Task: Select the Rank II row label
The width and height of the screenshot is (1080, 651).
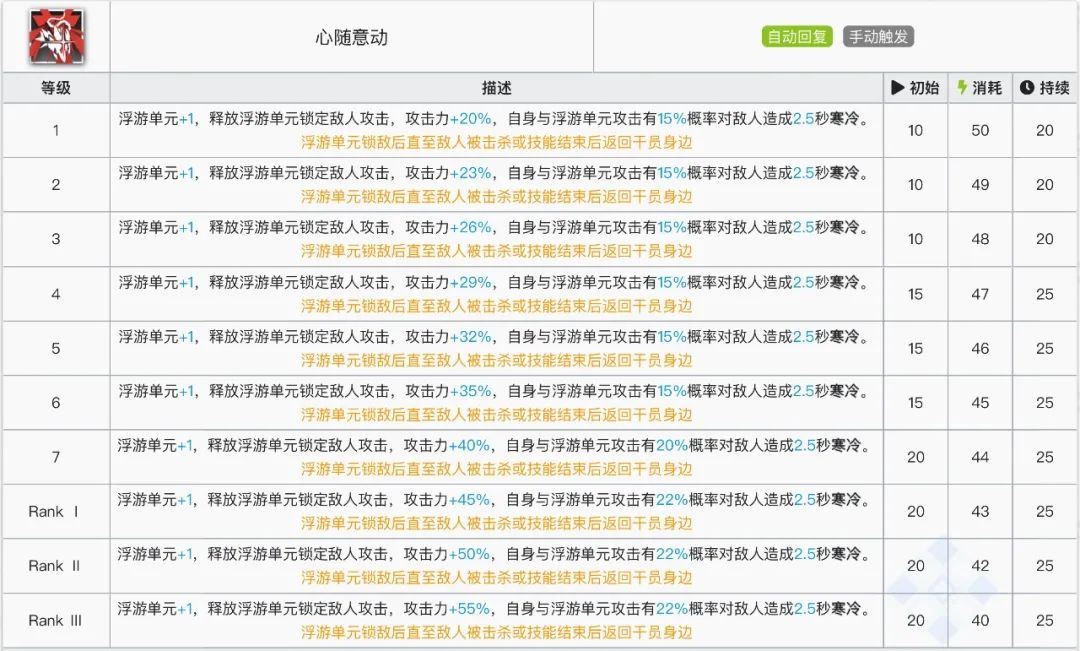Action: (x=54, y=566)
